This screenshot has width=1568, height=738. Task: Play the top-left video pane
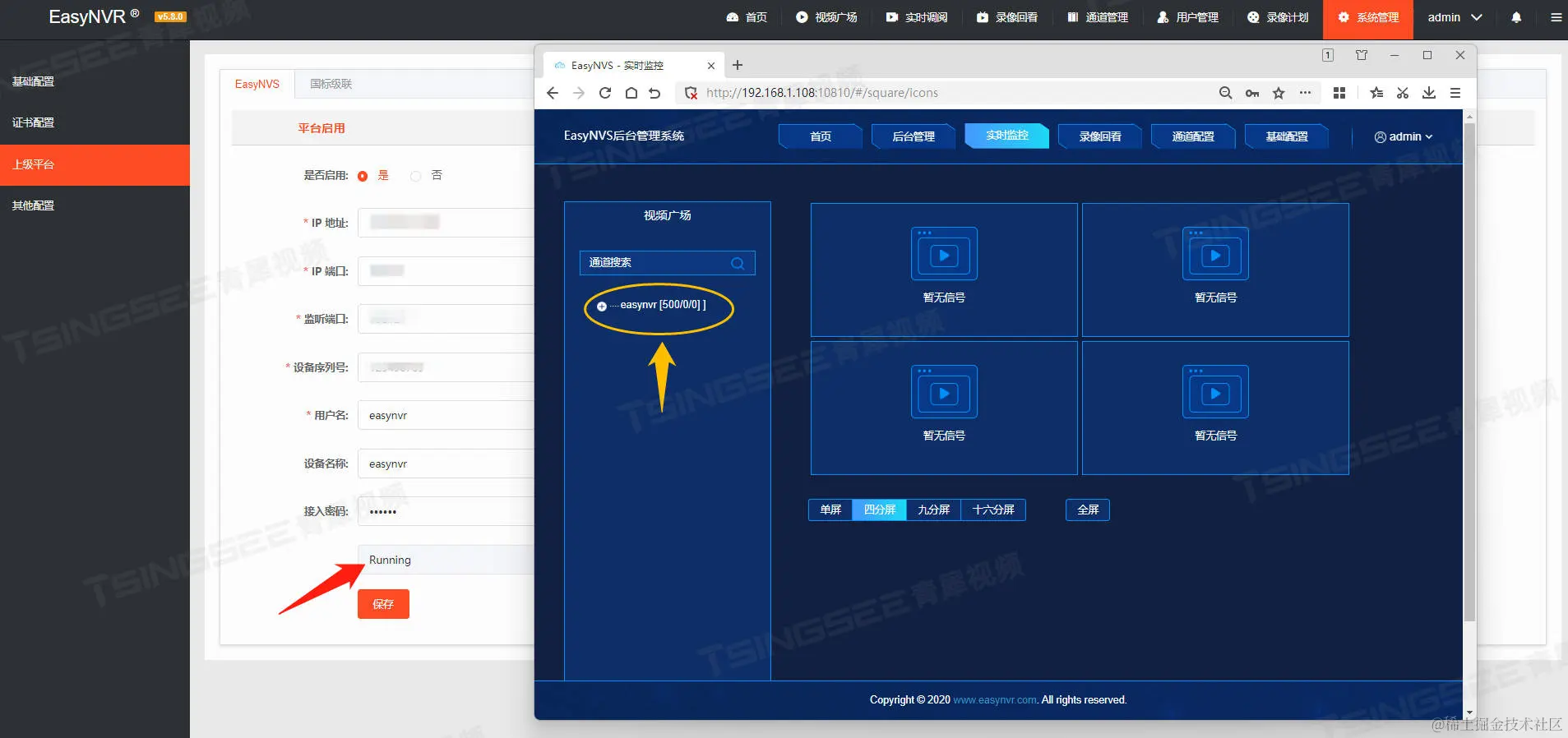pyautogui.click(x=944, y=255)
